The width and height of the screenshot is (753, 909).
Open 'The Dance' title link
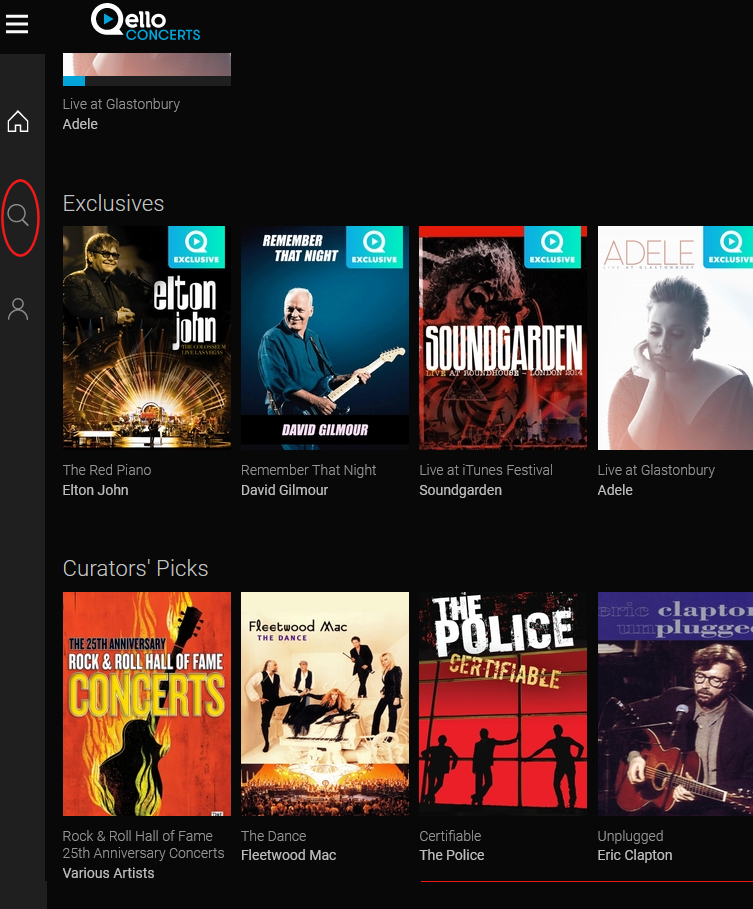pyautogui.click(x=274, y=836)
